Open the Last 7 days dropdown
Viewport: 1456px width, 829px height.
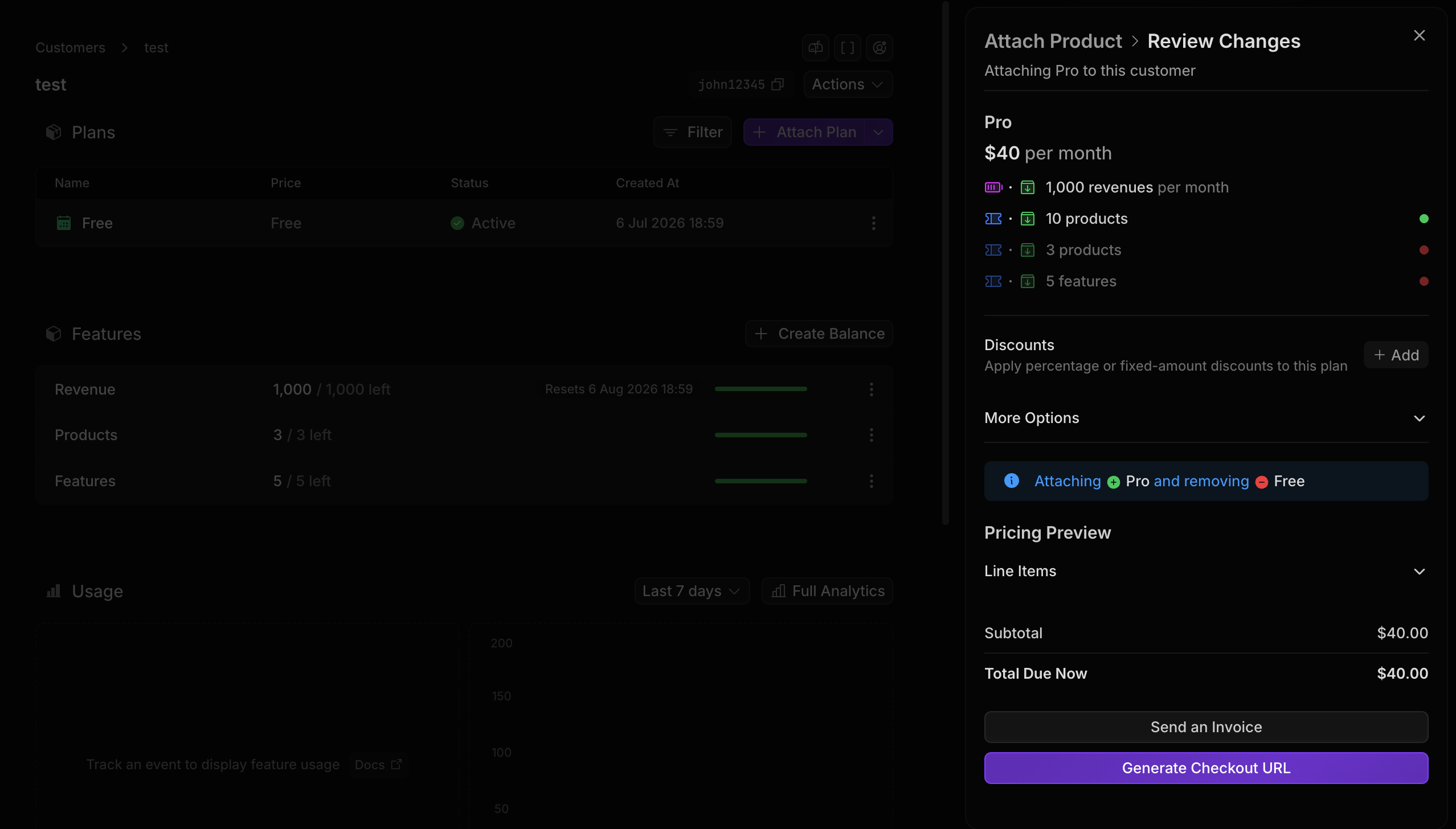[692, 591]
